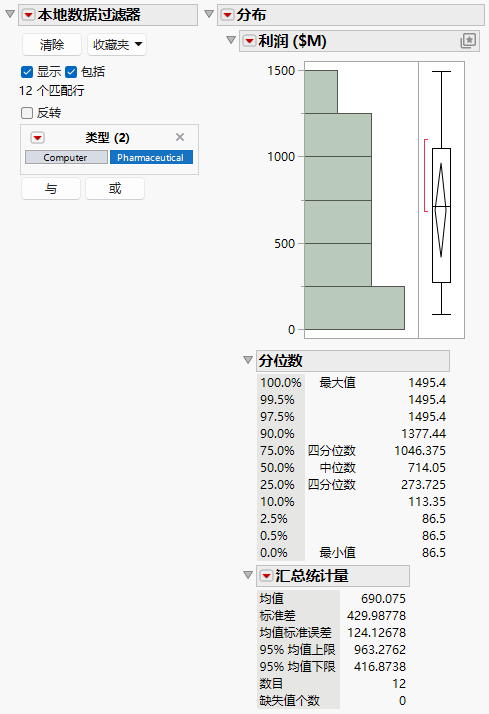The width and height of the screenshot is (489, 714).
Task: Click the 清除 button
Action: point(52,45)
